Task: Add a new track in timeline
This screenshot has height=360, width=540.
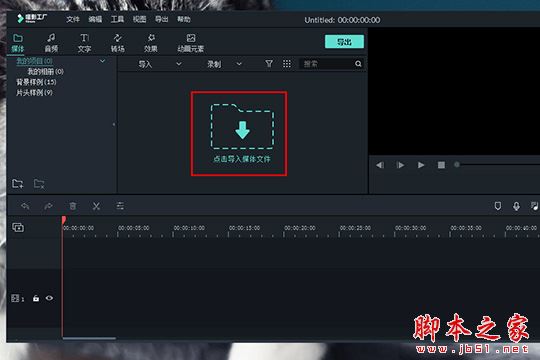Action: (18, 227)
